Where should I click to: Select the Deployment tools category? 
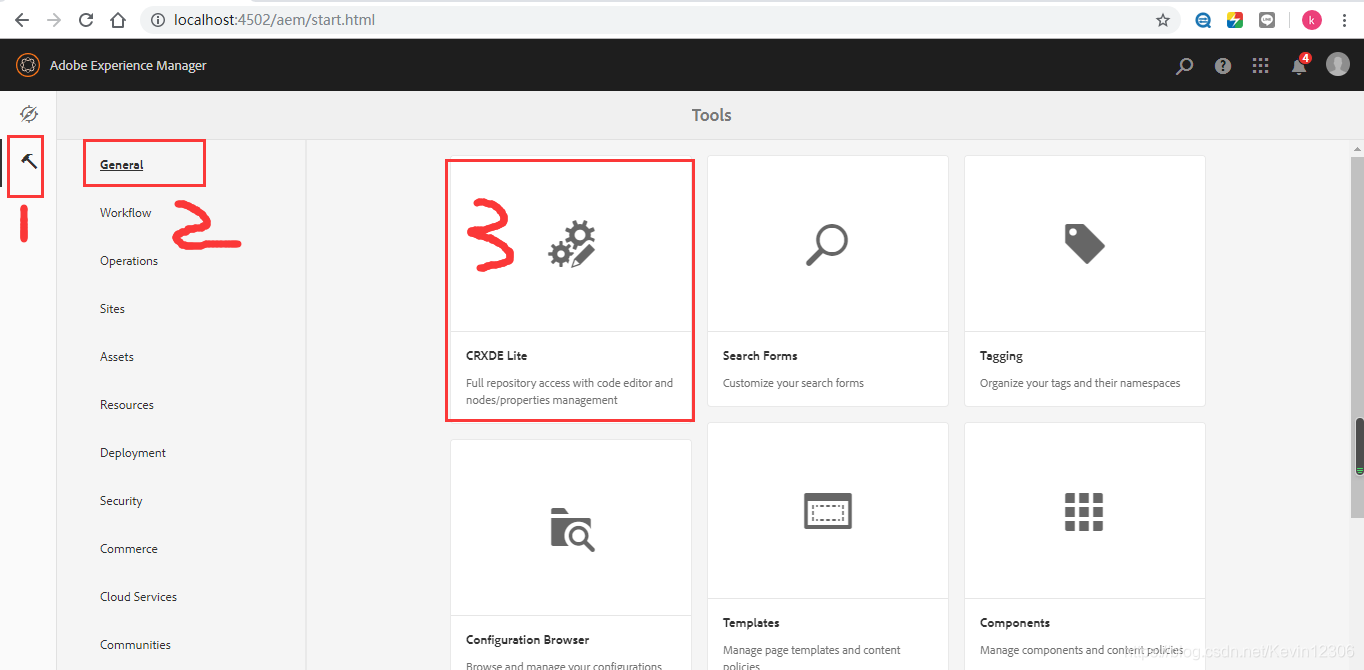[133, 453]
